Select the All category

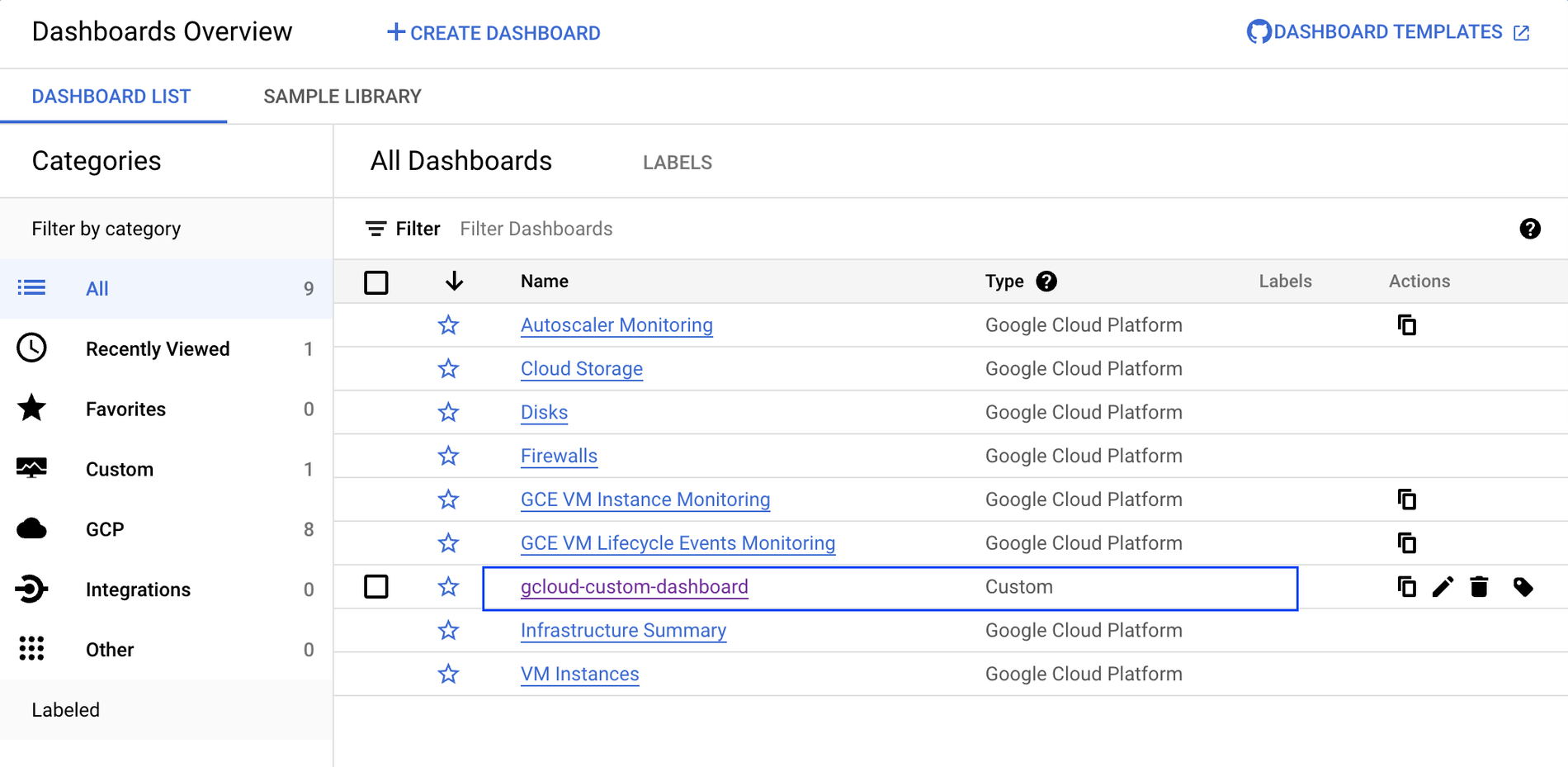tap(166, 288)
